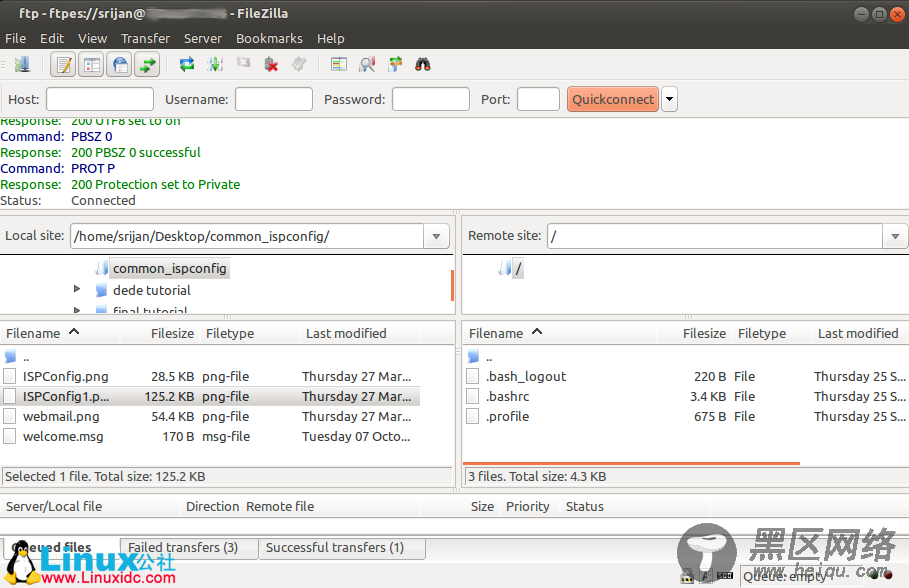Sort remote files by Filesize column
The height and width of the screenshot is (588, 909).
(694, 333)
